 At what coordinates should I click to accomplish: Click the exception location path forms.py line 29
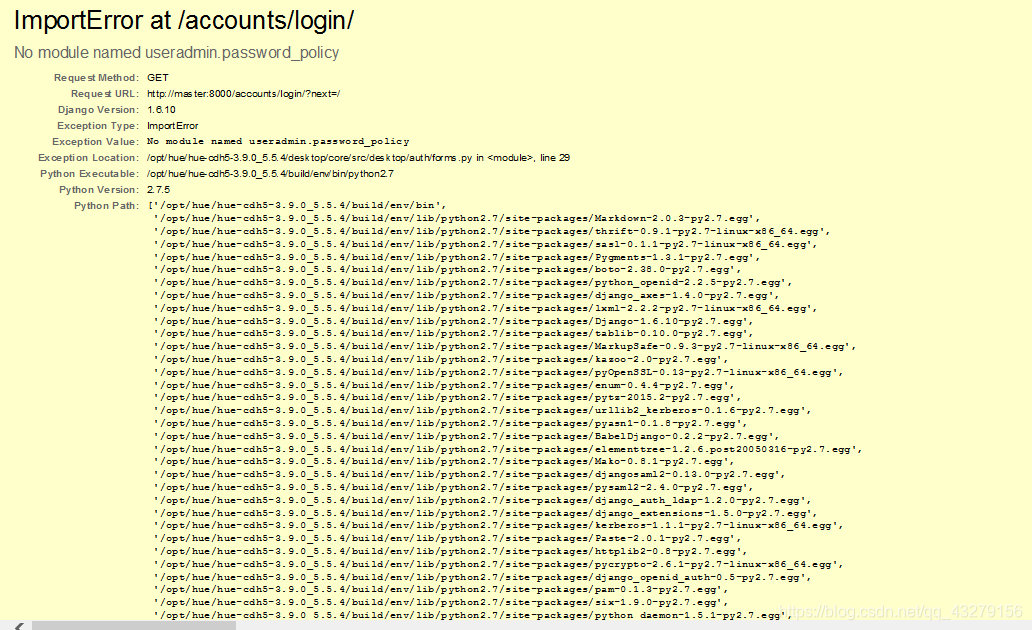point(358,157)
